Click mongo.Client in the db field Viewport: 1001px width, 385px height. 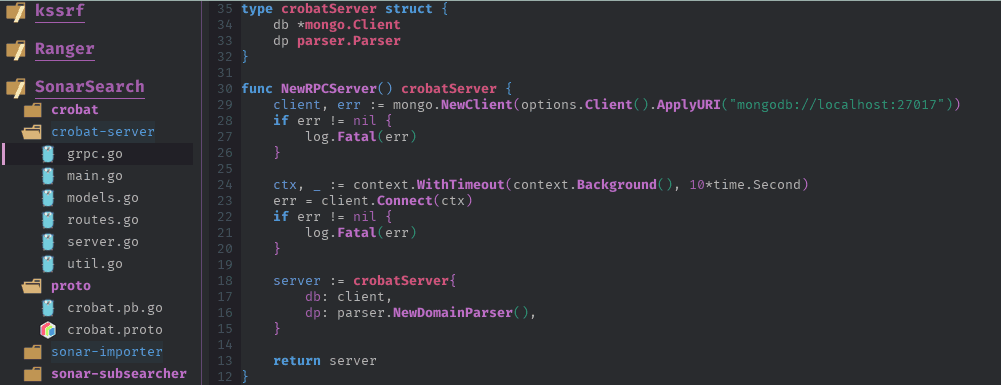pyautogui.click(x=353, y=25)
